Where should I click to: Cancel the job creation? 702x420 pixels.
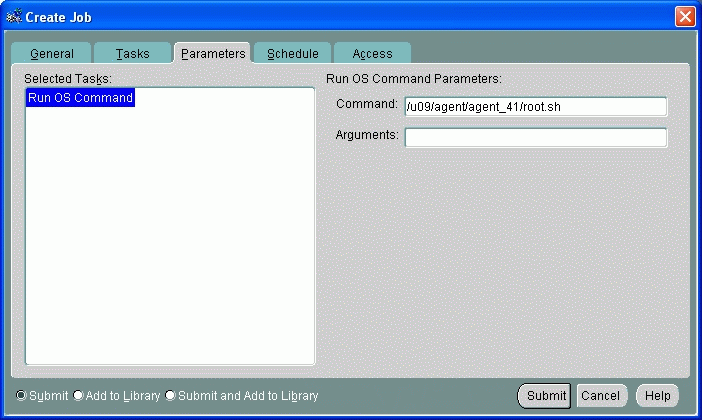[600, 396]
